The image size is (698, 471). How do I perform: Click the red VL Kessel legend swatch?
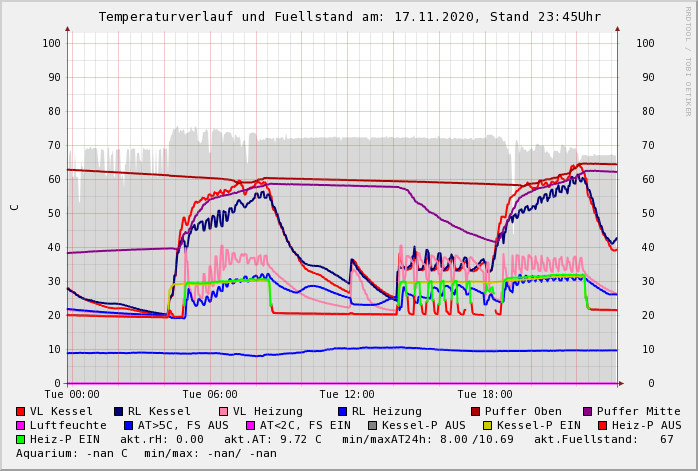point(21,411)
